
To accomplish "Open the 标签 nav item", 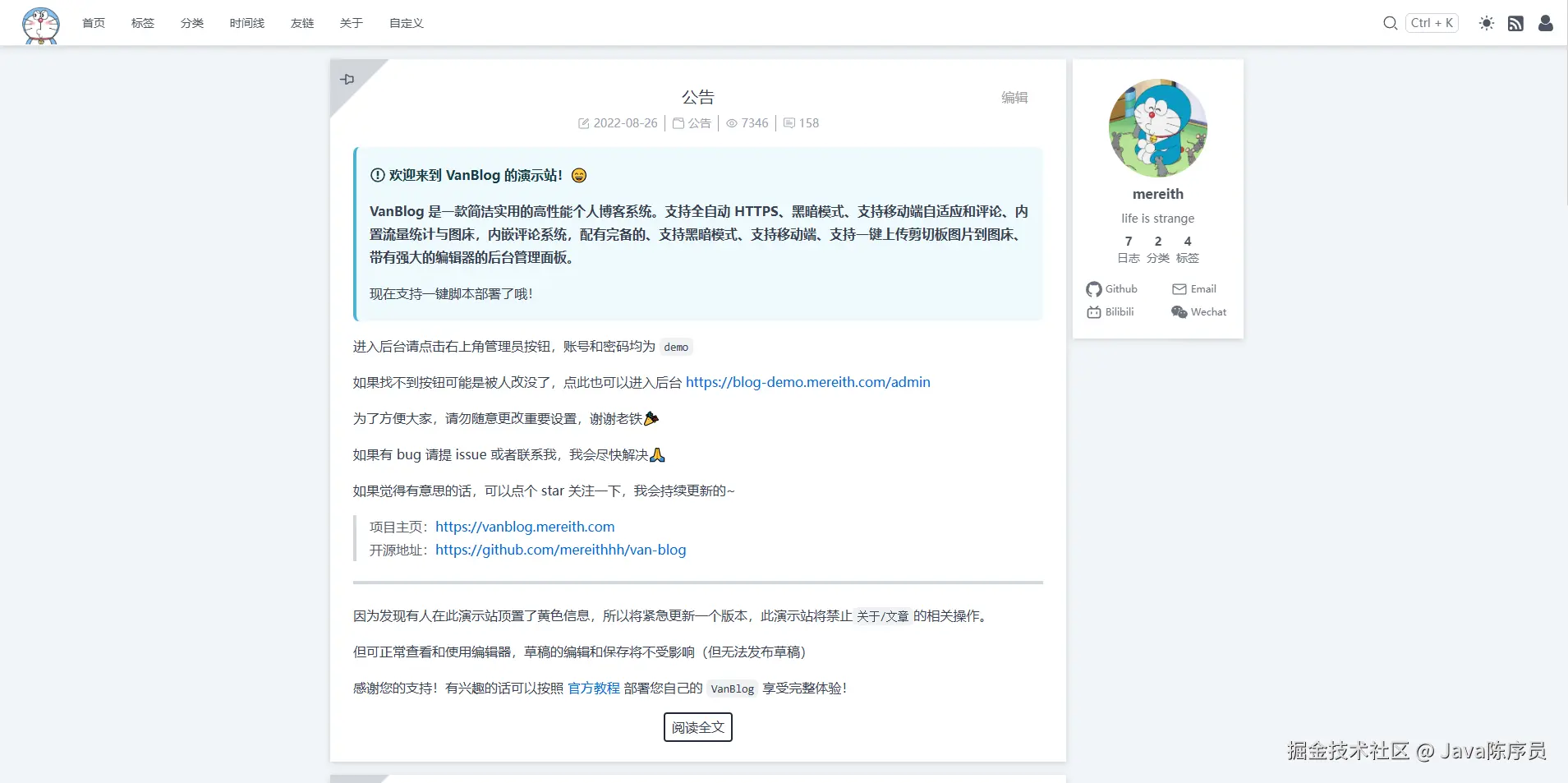I will click(143, 23).
